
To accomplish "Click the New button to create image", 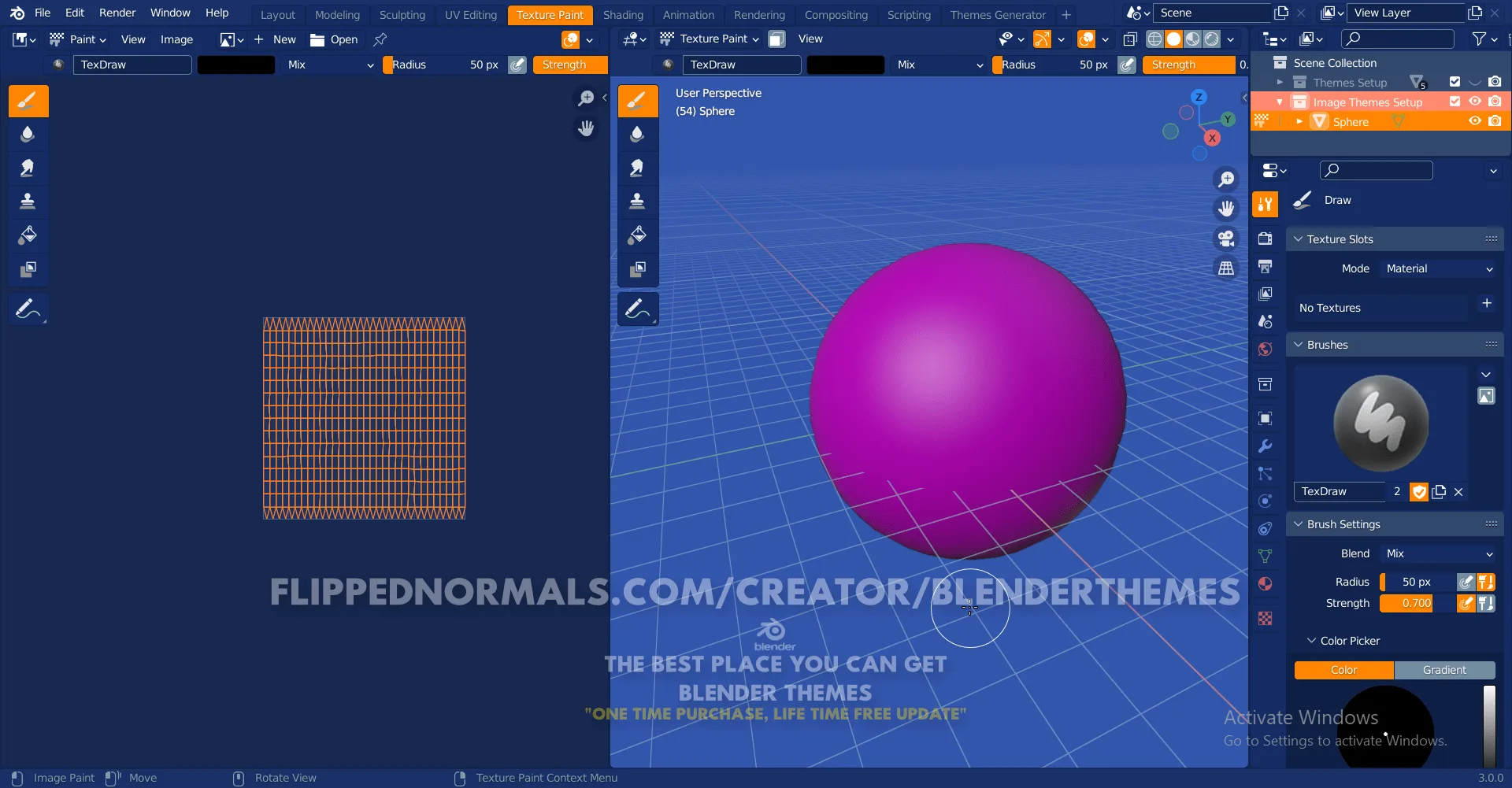I will coord(284,39).
